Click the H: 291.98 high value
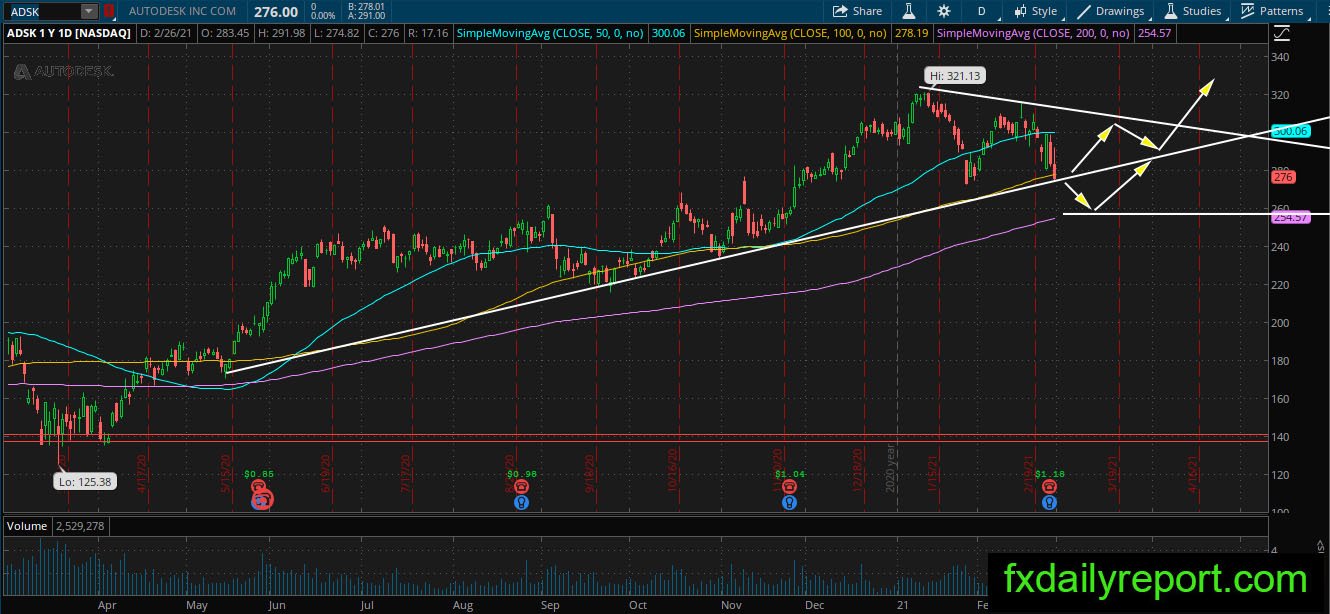 [x=281, y=34]
